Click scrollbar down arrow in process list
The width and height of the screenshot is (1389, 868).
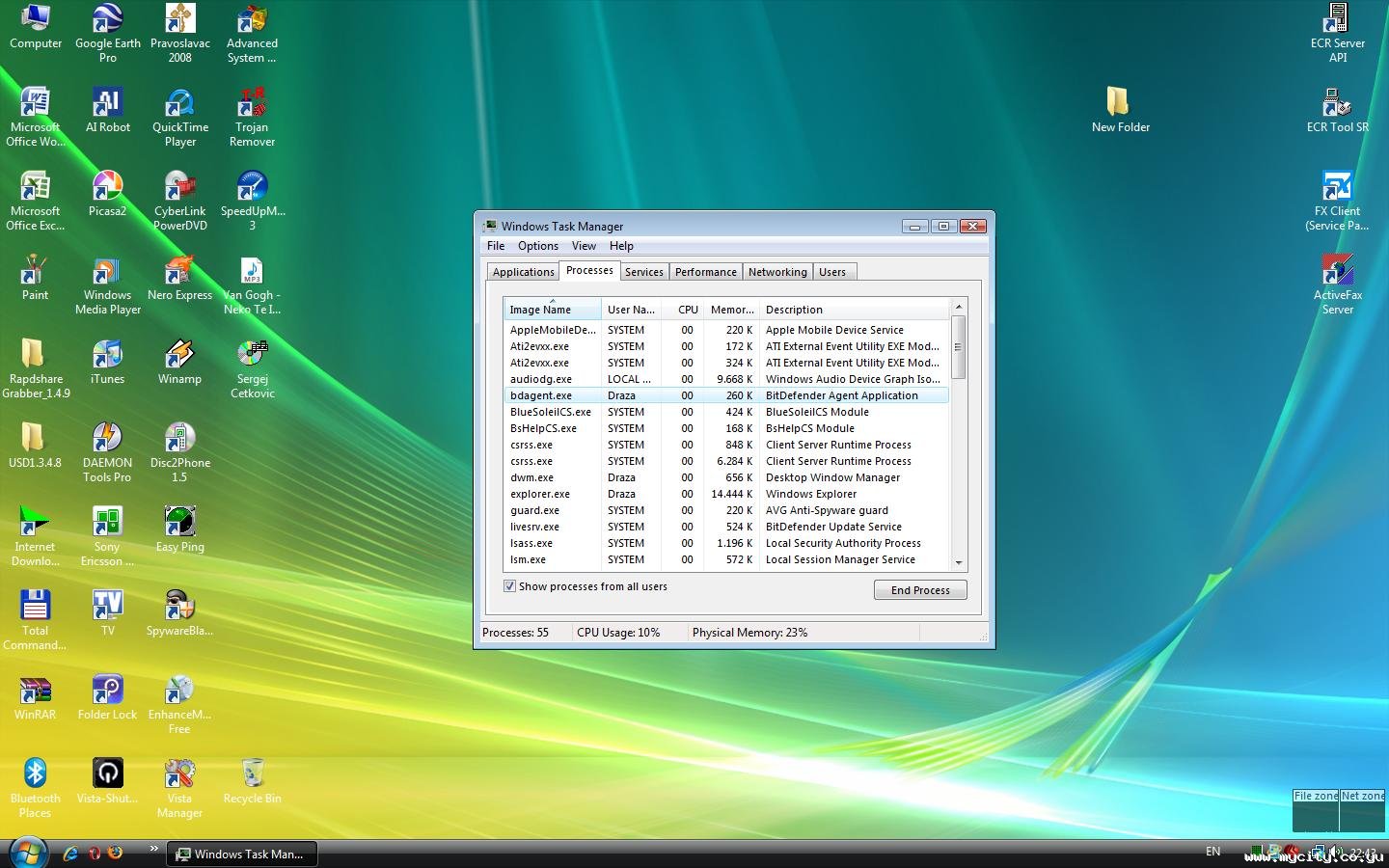(x=958, y=562)
